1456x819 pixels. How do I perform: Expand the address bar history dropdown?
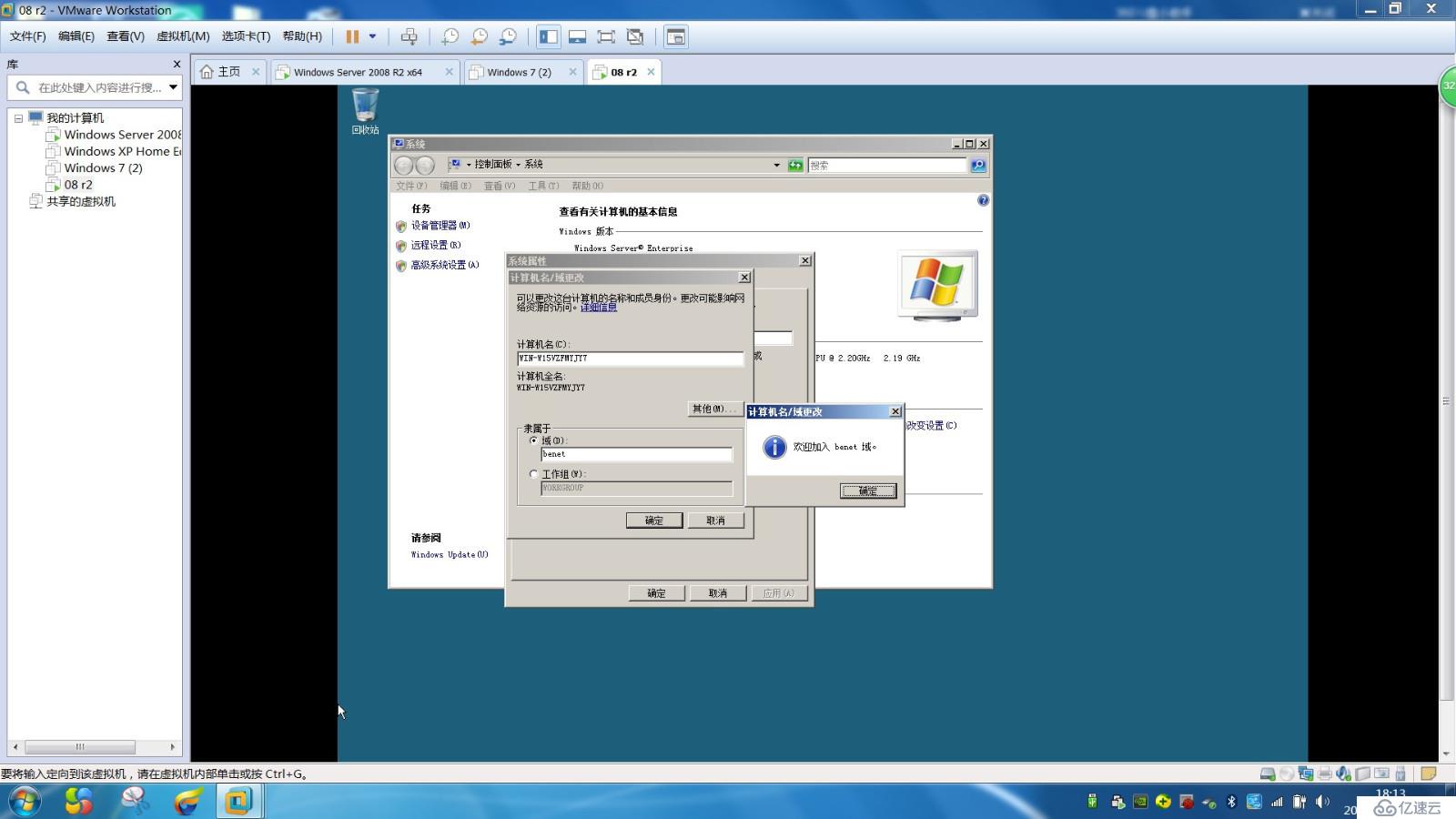pyautogui.click(x=776, y=165)
